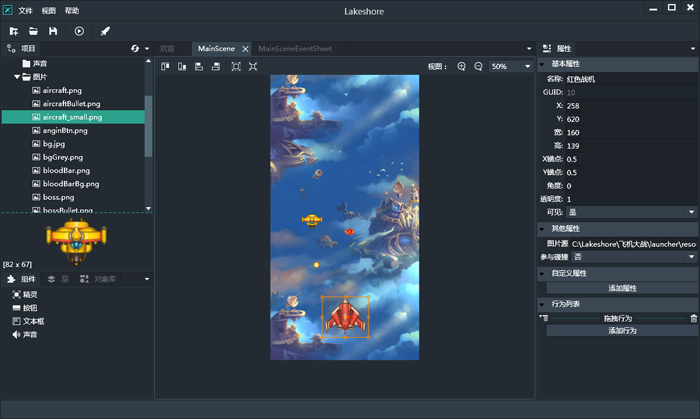700x419 pixels.
Task: Collapse the 基本属性 section
Action: (543, 63)
